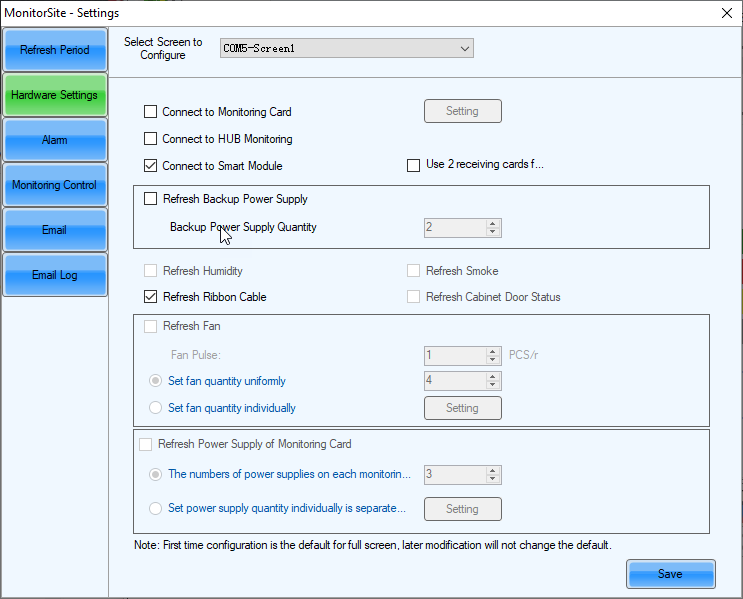Click the Fan Pulse value field
The height and width of the screenshot is (599, 743).
click(455, 355)
